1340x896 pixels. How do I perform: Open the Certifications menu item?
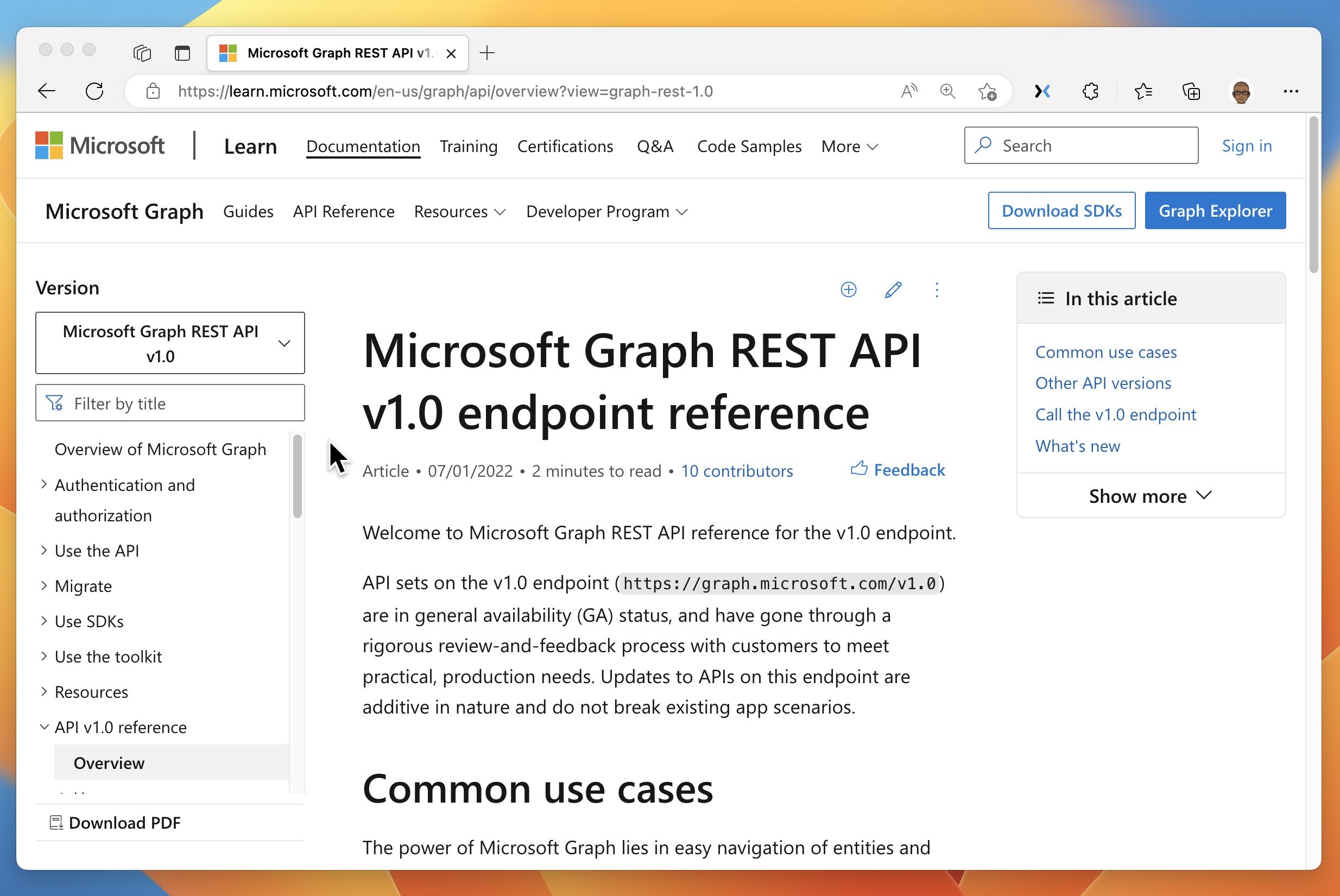point(565,146)
